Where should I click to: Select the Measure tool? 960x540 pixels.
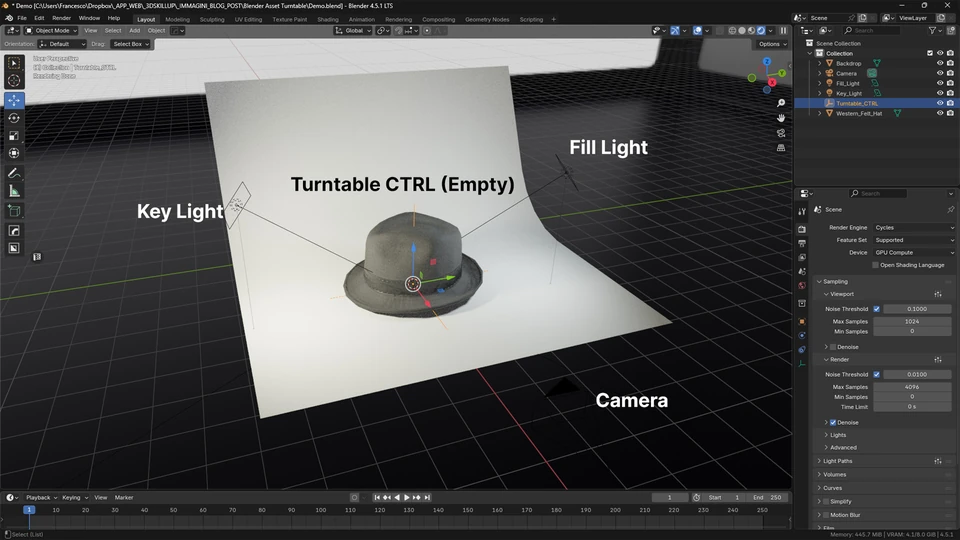point(14,191)
